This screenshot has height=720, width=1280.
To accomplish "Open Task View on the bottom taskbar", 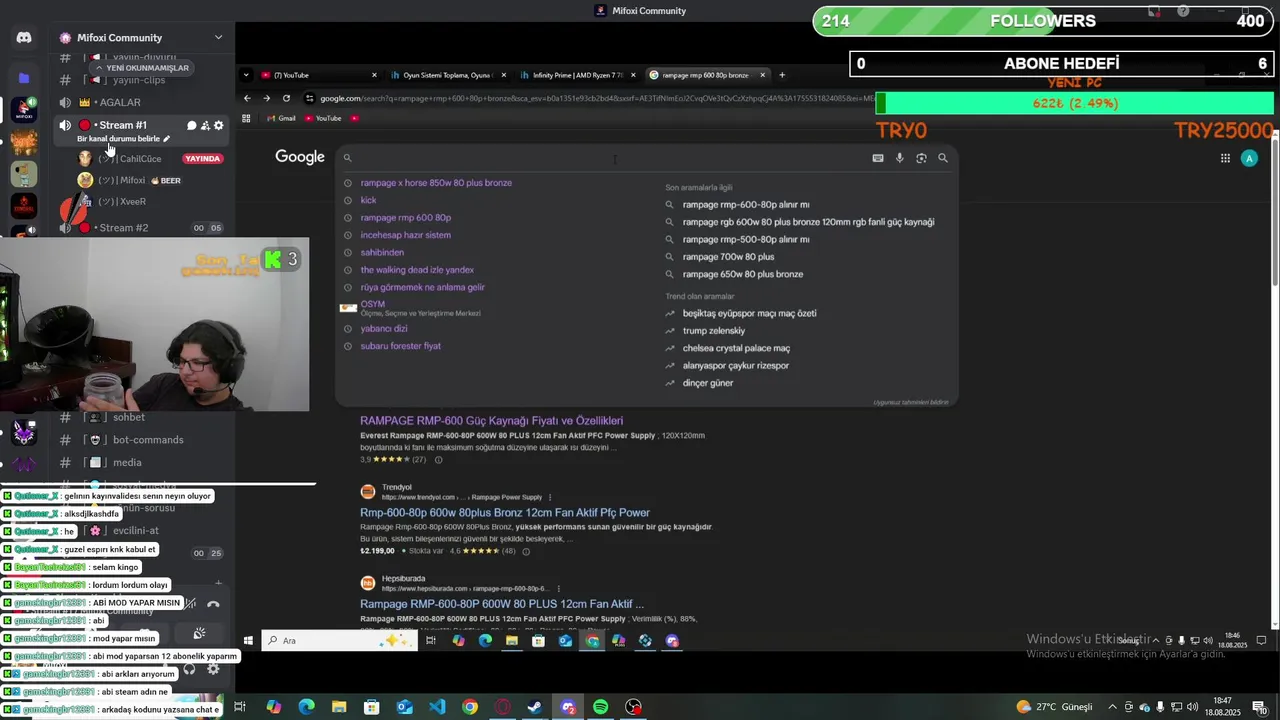I will click(240, 707).
